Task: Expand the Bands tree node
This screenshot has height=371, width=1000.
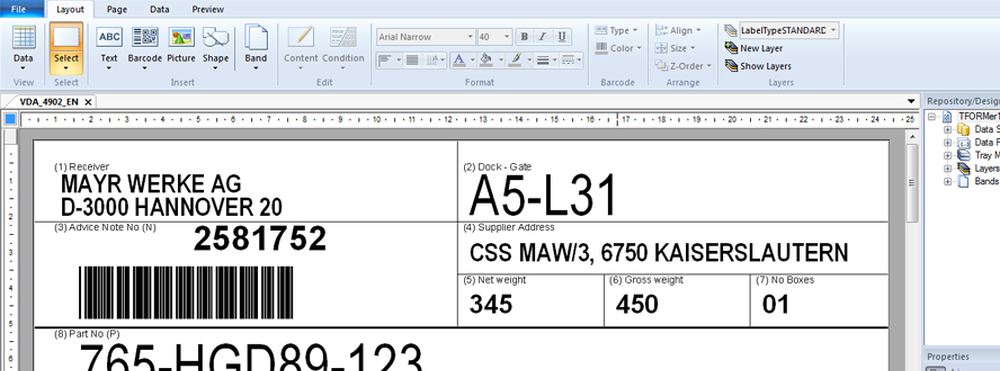Action: (x=948, y=182)
